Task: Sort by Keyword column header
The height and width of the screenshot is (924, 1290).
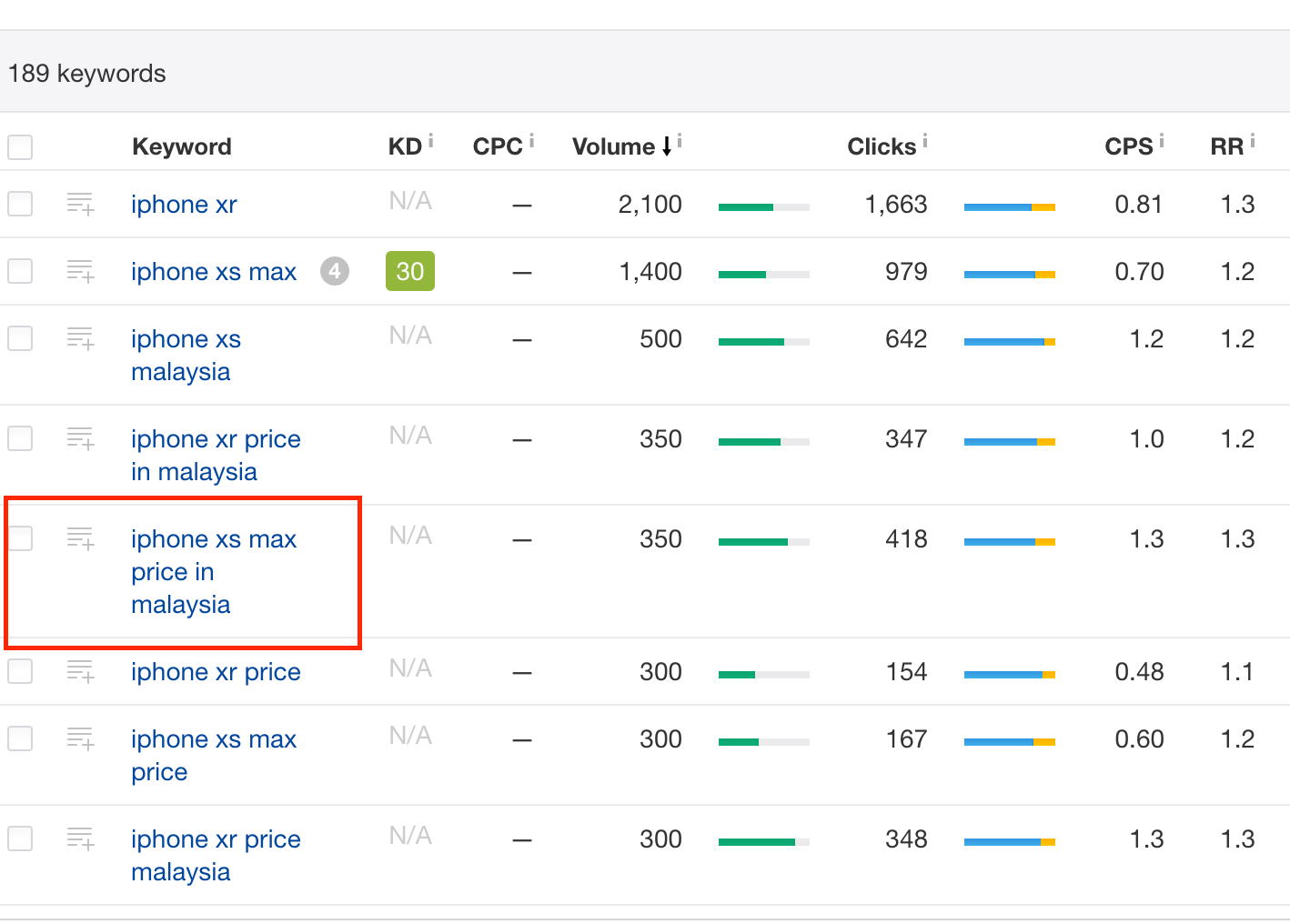Action: click(x=182, y=146)
